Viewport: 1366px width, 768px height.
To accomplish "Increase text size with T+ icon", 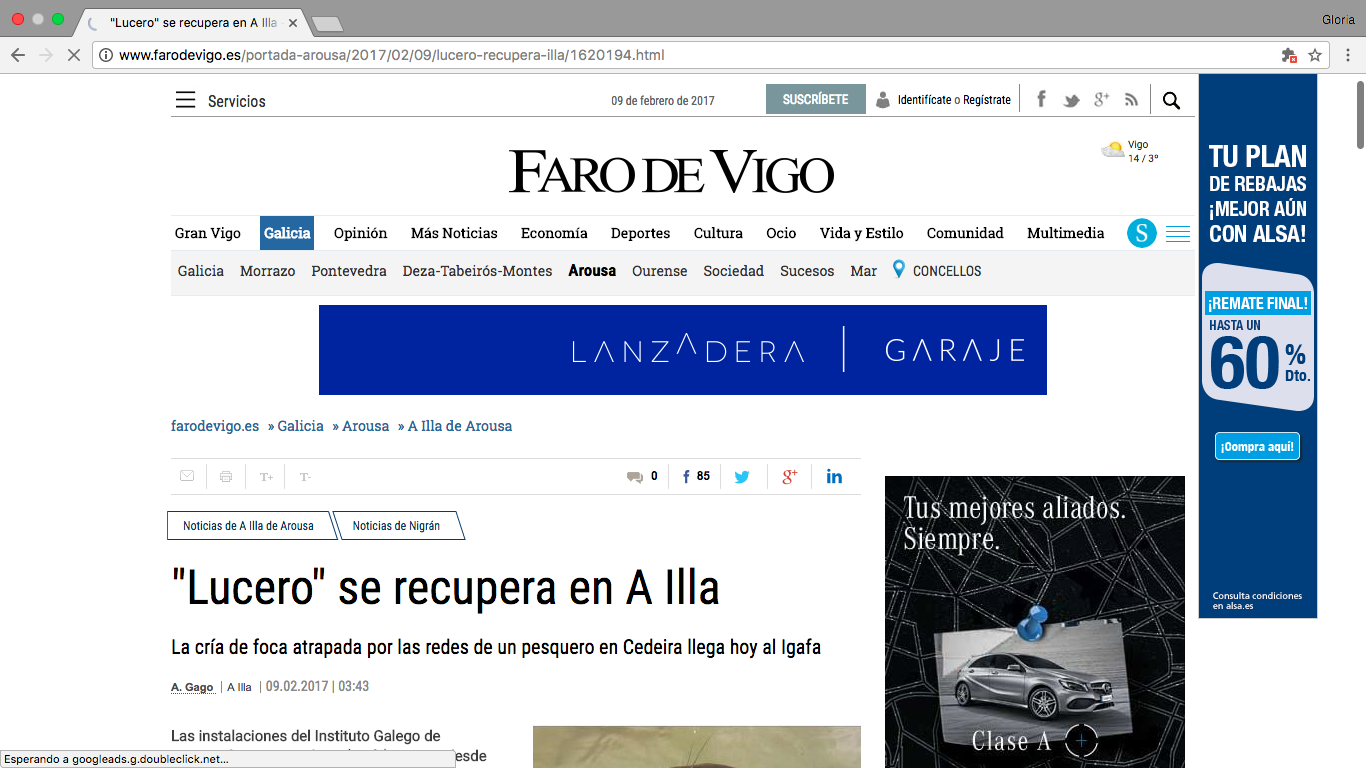I will pyautogui.click(x=266, y=477).
